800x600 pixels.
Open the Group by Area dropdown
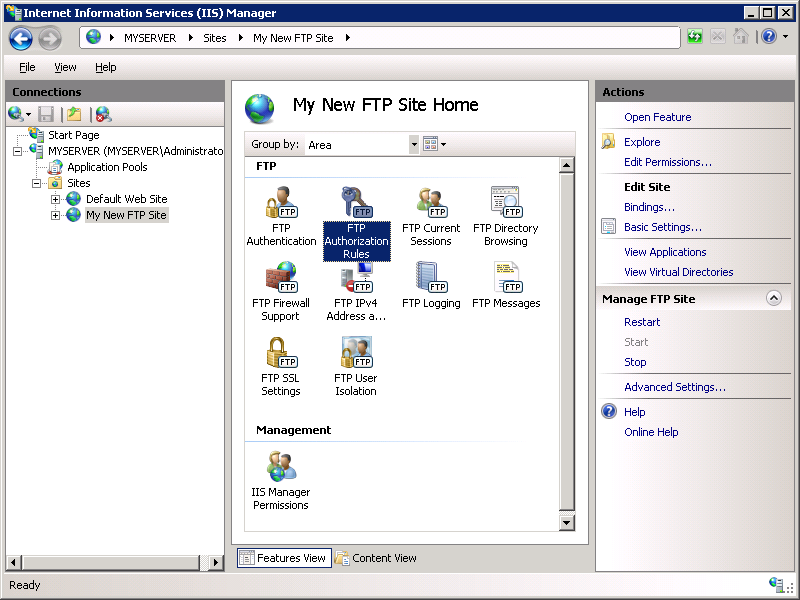click(414, 144)
